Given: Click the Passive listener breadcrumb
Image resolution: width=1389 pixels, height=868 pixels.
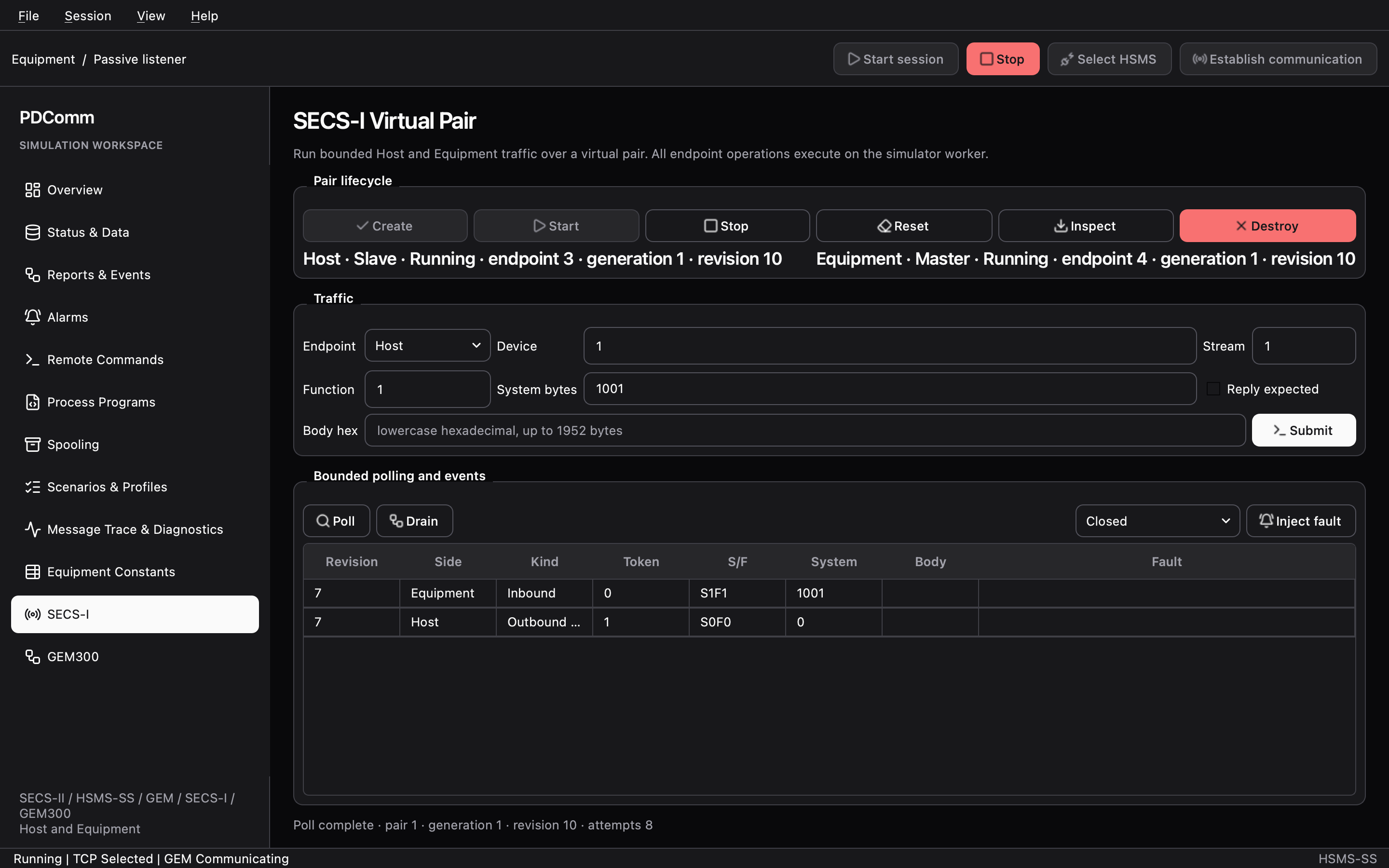Looking at the screenshot, I should (139, 59).
